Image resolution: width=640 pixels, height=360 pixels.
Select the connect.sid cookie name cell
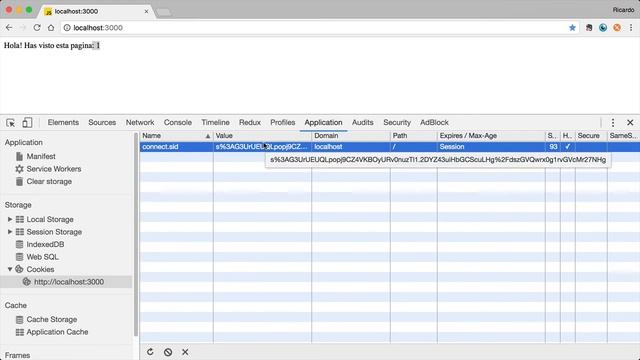point(176,147)
